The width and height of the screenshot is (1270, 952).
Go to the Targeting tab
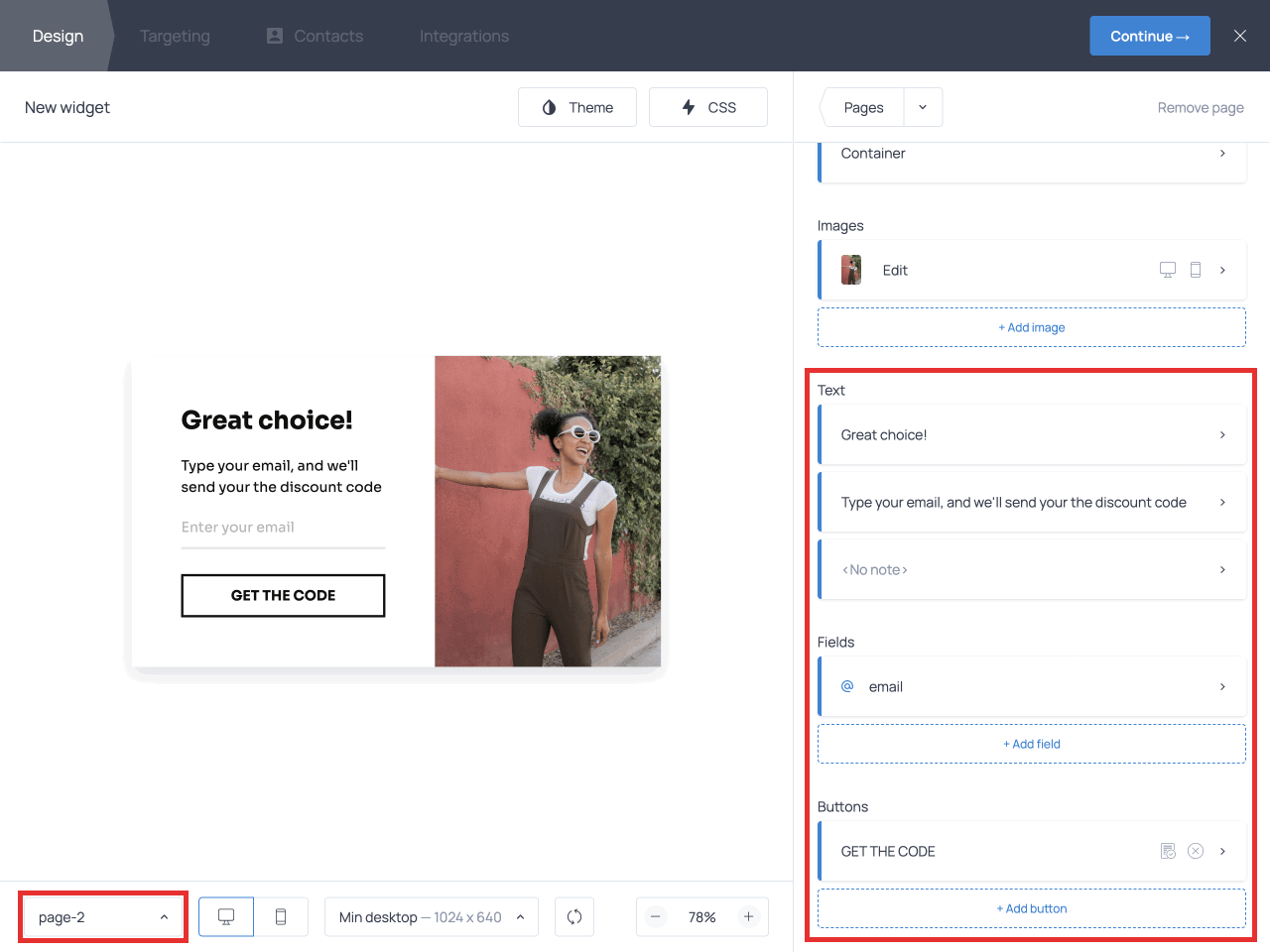(175, 37)
